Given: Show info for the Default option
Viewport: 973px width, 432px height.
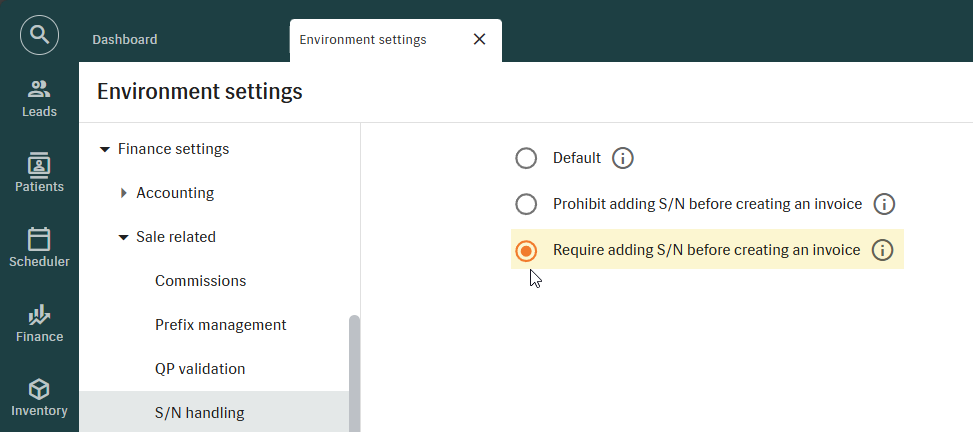Looking at the screenshot, I should 623,158.
